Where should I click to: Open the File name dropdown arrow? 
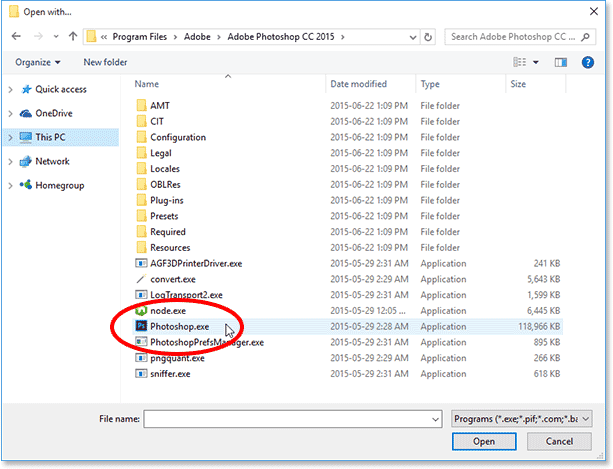pos(436,419)
